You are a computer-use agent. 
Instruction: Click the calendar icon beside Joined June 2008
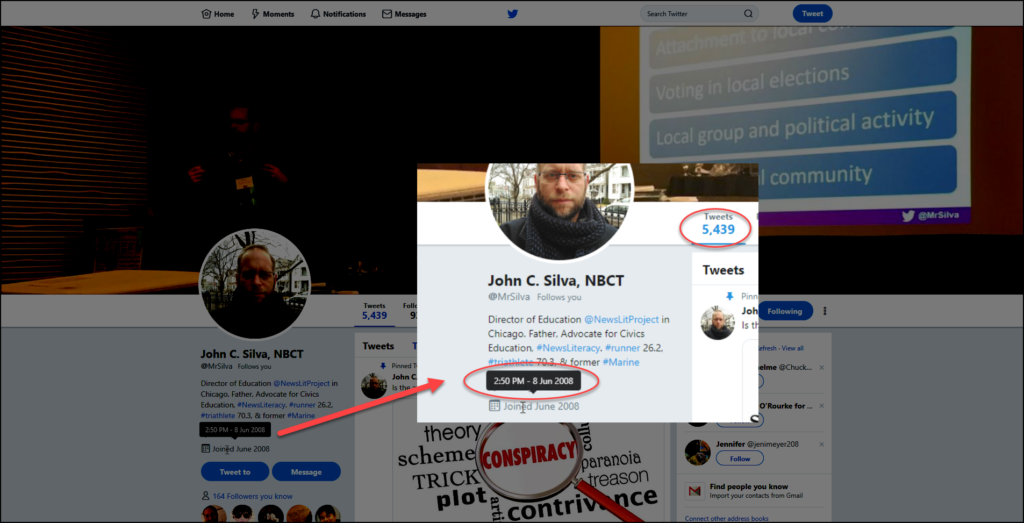204,449
